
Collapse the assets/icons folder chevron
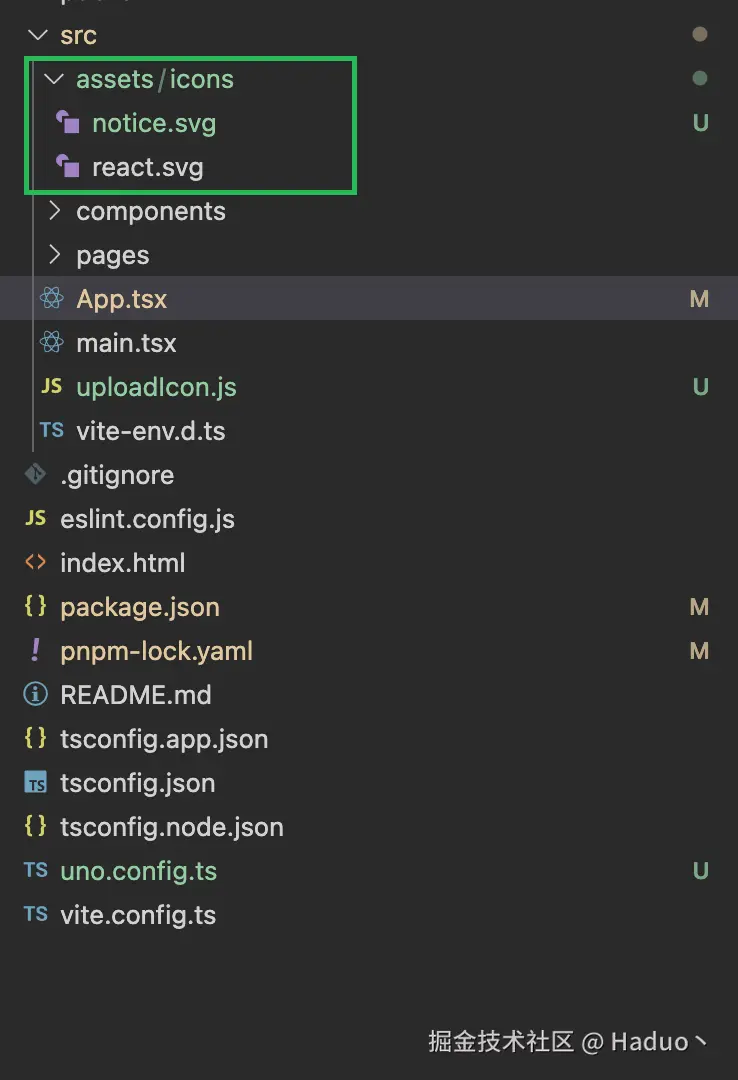click(x=54, y=79)
